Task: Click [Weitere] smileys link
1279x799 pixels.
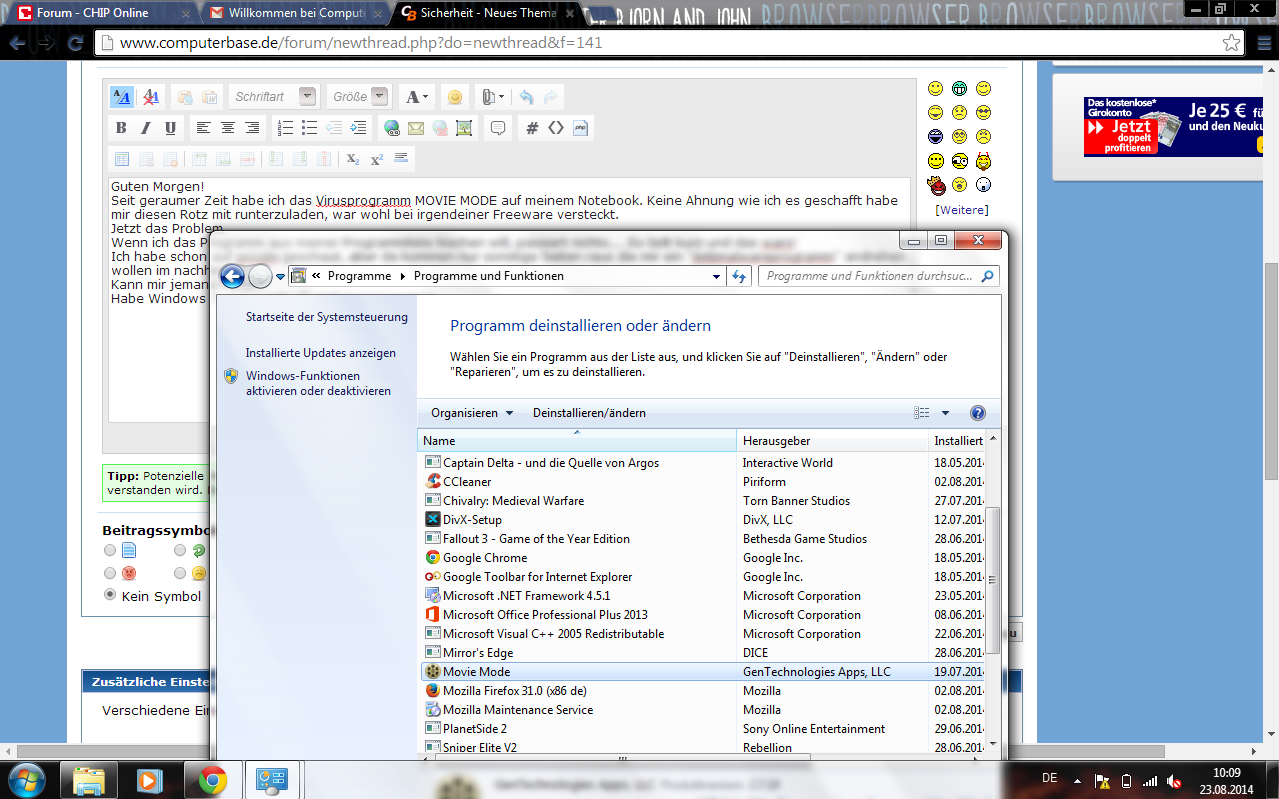Action: click(x=961, y=210)
